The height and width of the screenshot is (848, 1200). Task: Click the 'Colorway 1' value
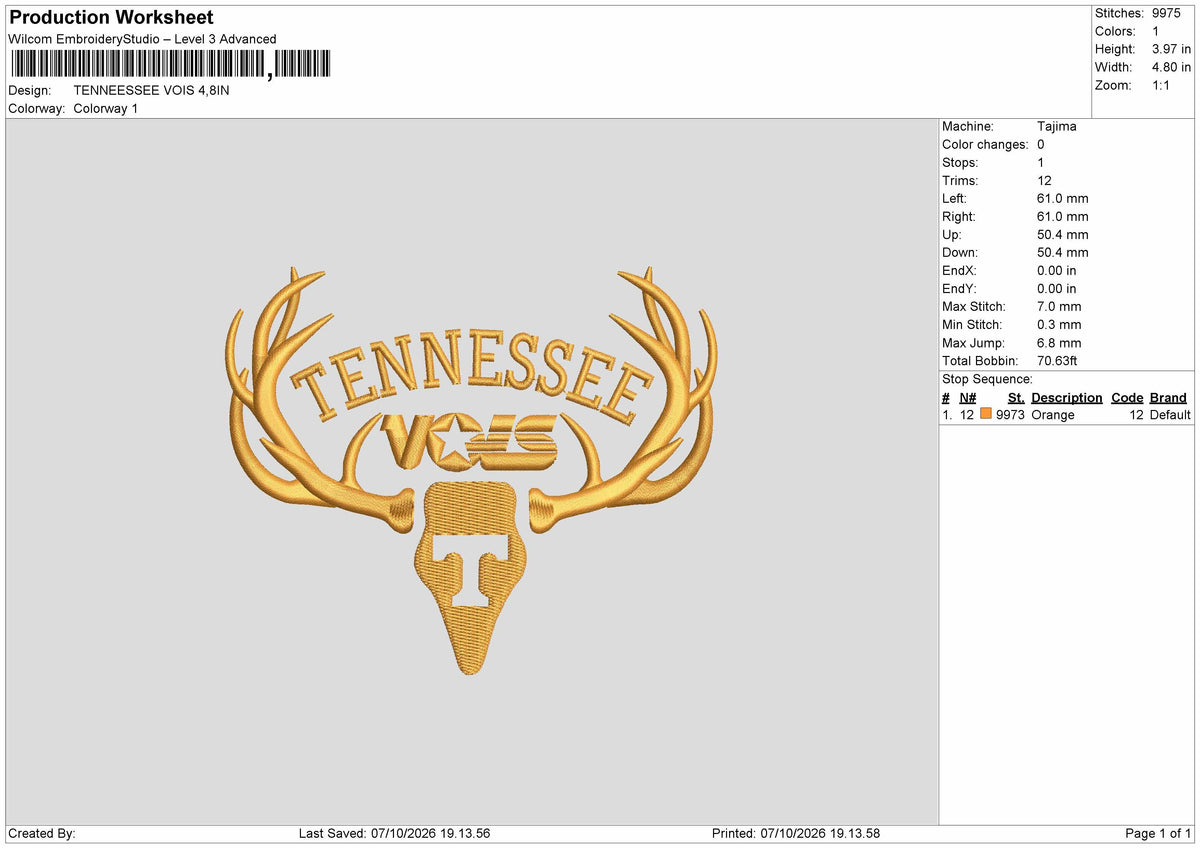pos(105,108)
